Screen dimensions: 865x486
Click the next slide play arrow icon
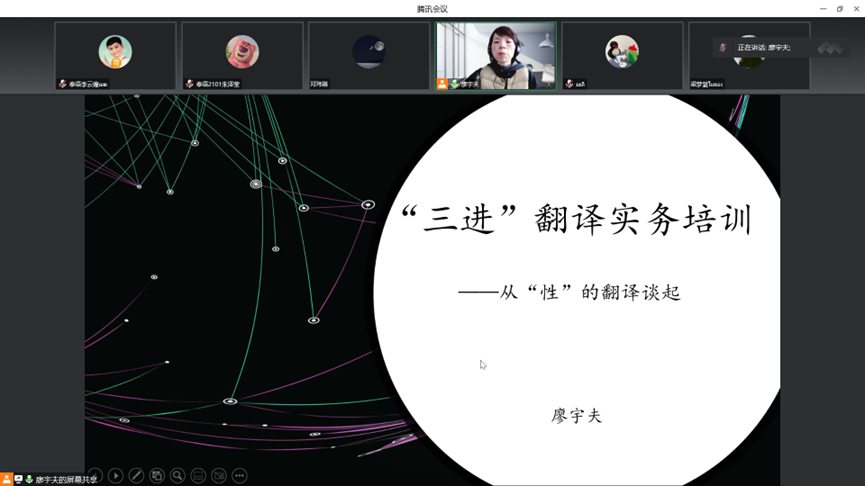[116, 476]
